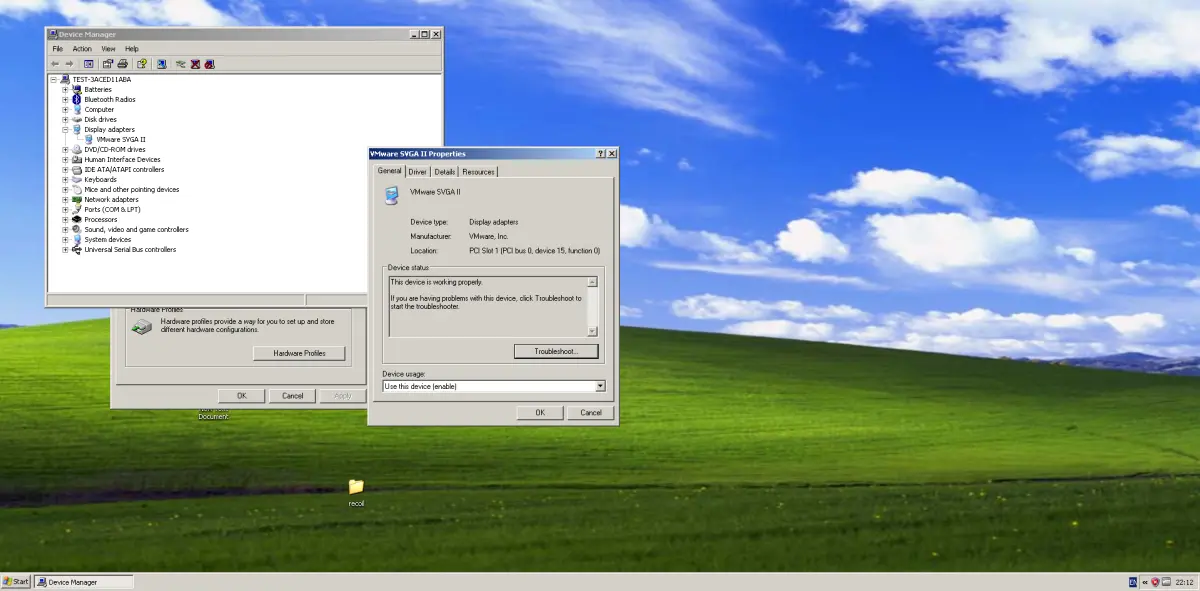Click Cancel in the System Properties dialog
This screenshot has width=1200, height=591.
click(x=292, y=395)
